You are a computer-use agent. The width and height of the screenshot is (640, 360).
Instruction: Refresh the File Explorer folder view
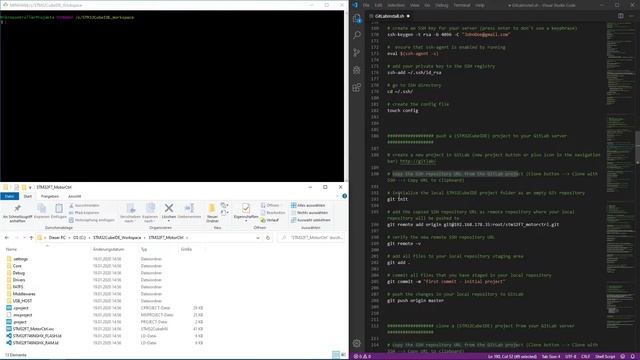(268, 238)
